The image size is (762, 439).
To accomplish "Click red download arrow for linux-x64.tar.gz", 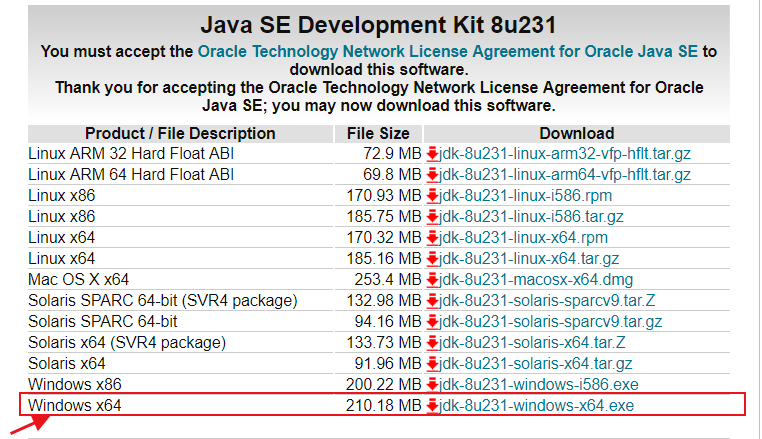I will coord(432,259).
